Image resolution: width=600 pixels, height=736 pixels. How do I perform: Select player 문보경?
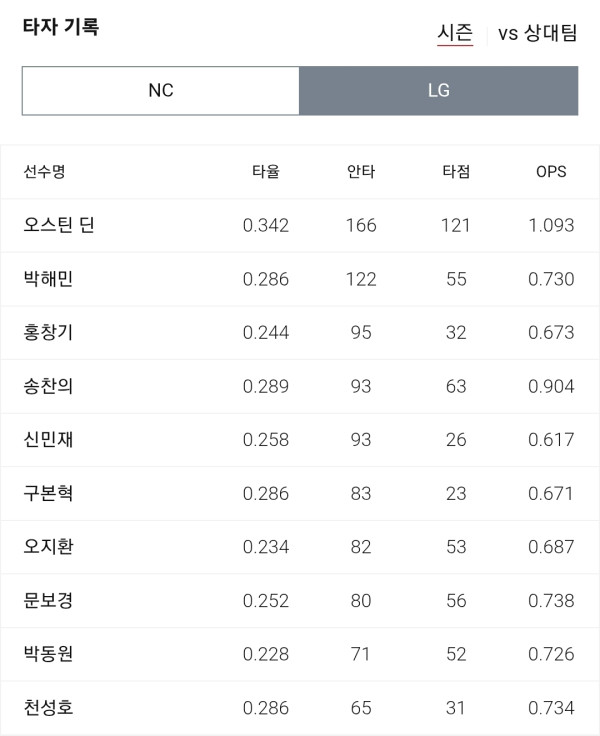[x=48, y=600]
